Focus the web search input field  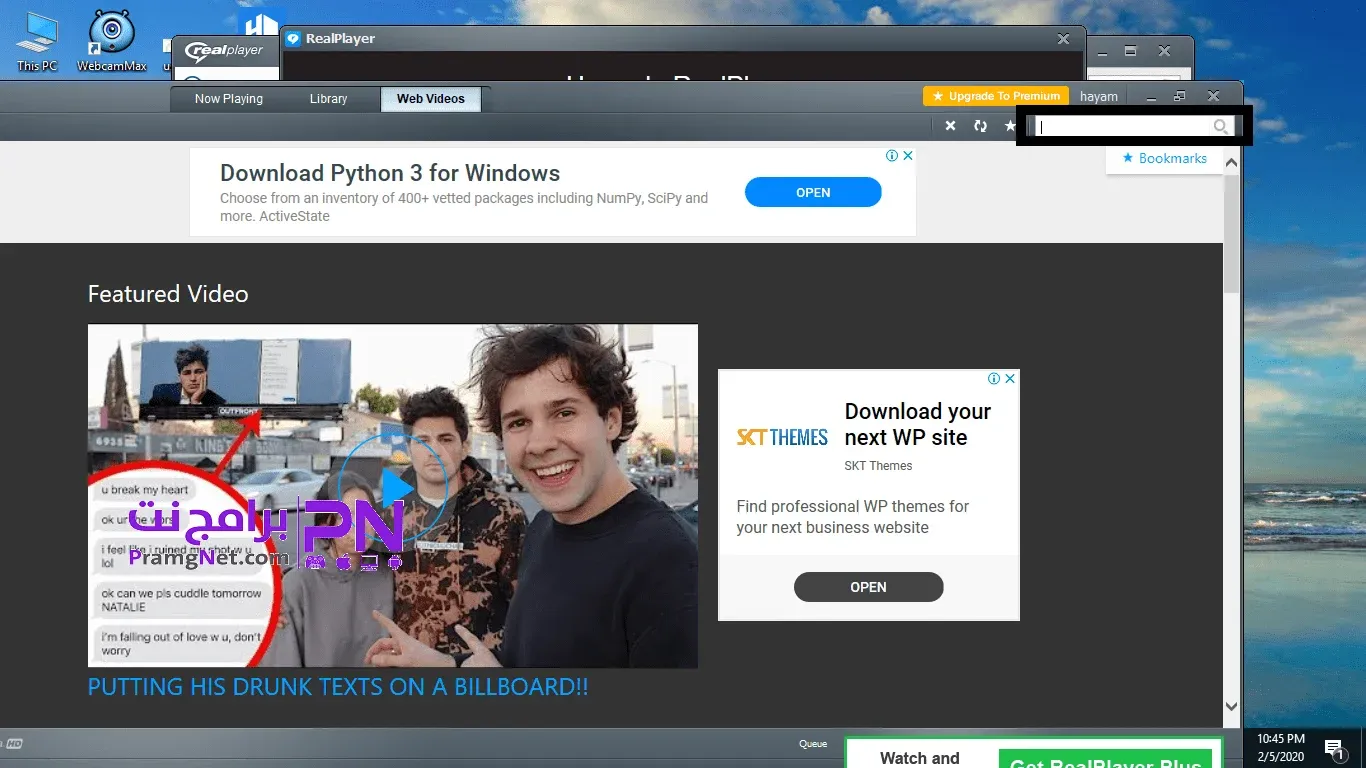(1123, 127)
